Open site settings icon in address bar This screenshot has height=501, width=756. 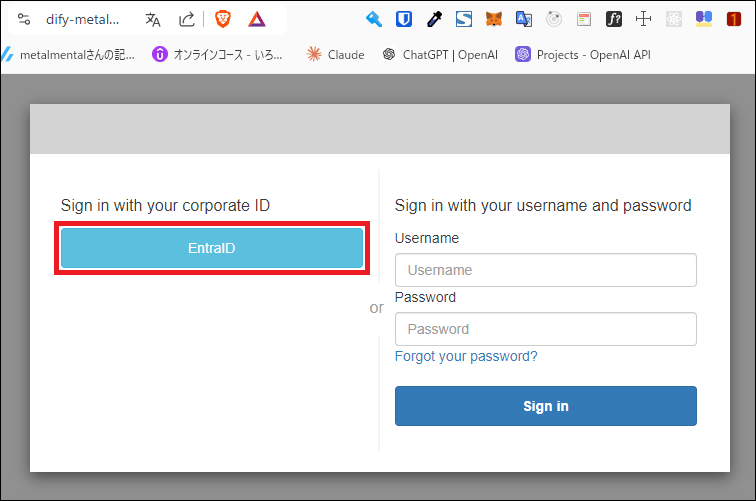point(24,19)
